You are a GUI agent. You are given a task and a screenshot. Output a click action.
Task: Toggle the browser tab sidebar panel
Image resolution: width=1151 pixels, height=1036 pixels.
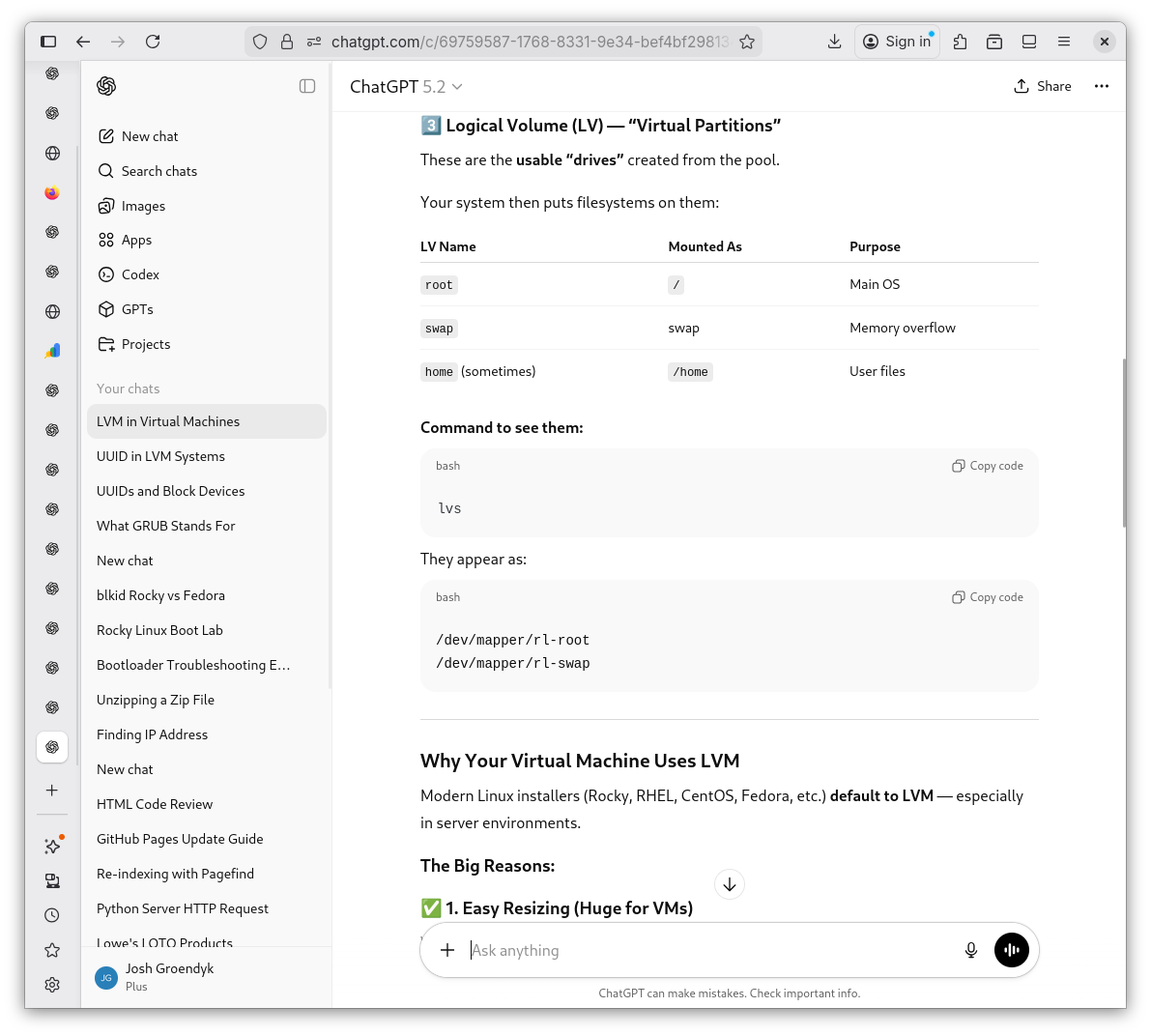click(x=48, y=42)
